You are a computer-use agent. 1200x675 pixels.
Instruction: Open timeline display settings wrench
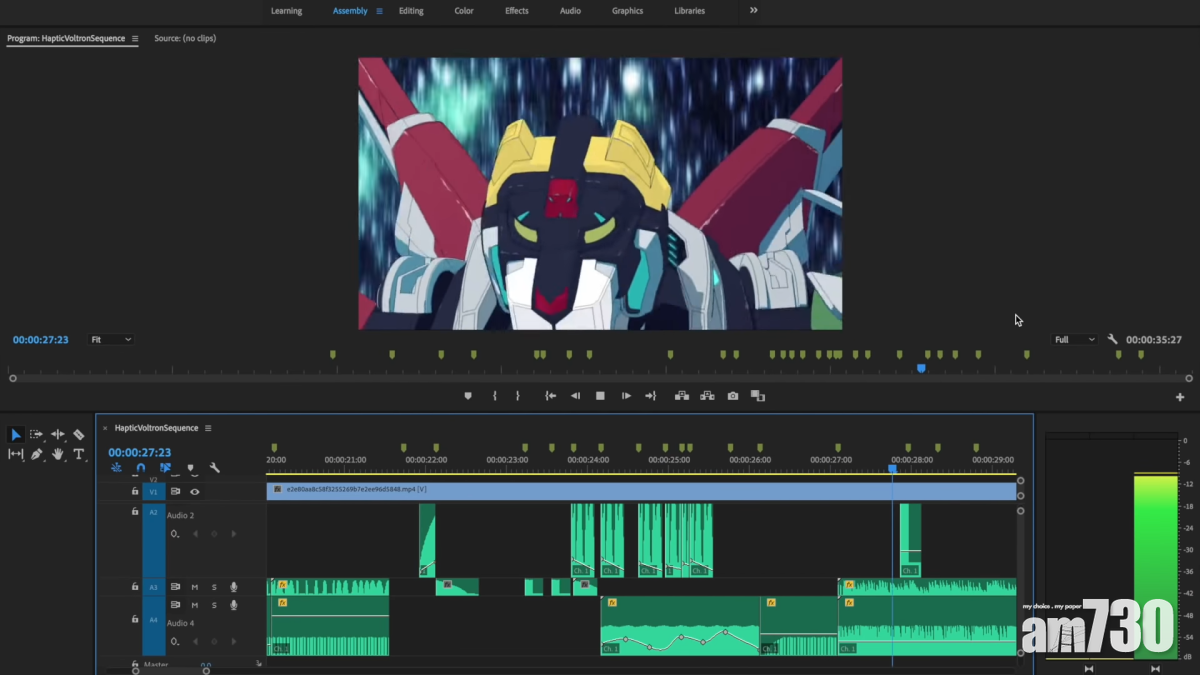(x=214, y=468)
